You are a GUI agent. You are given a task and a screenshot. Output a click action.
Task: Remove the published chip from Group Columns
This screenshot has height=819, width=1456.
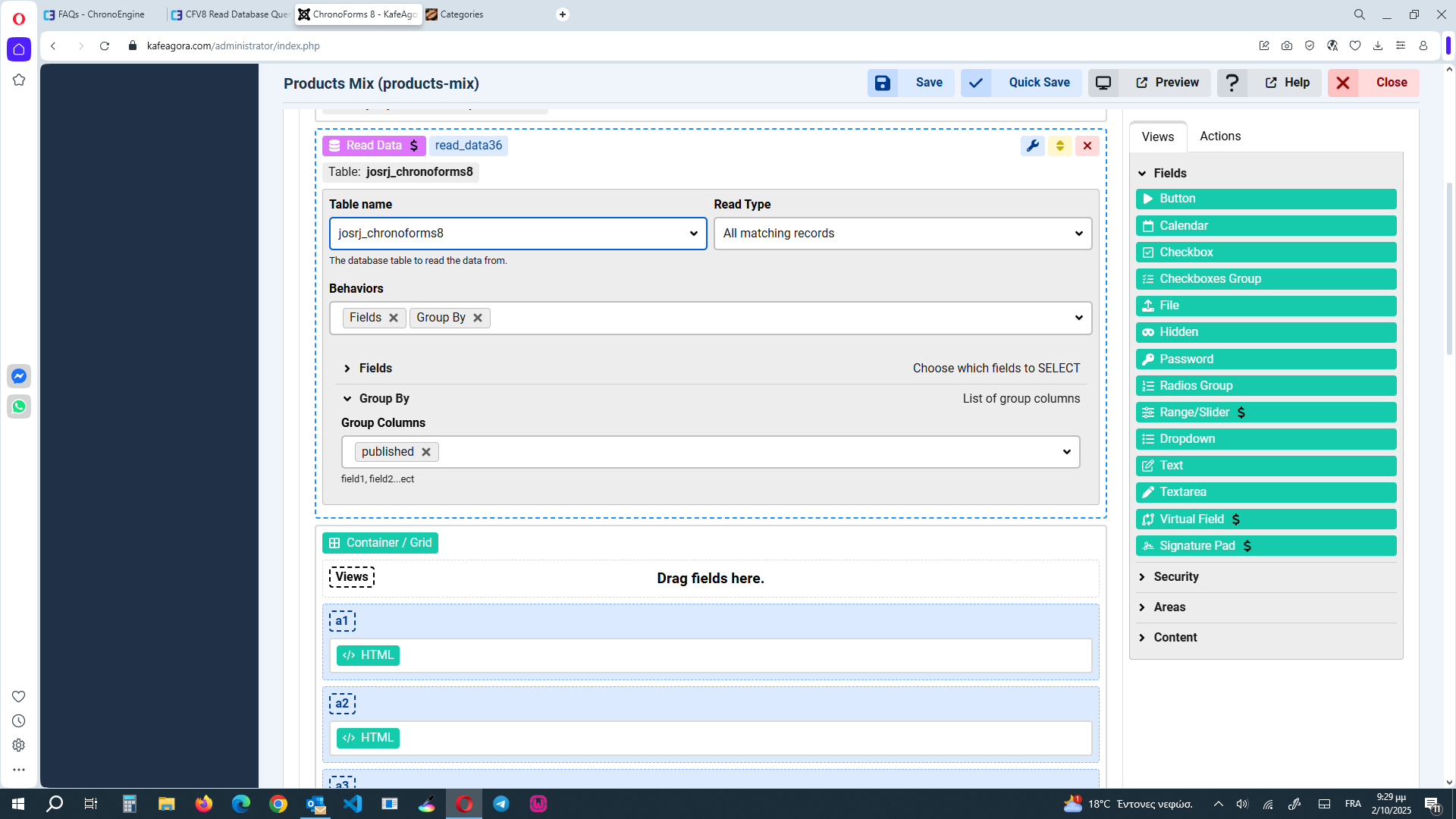click(x=426, y=451)
